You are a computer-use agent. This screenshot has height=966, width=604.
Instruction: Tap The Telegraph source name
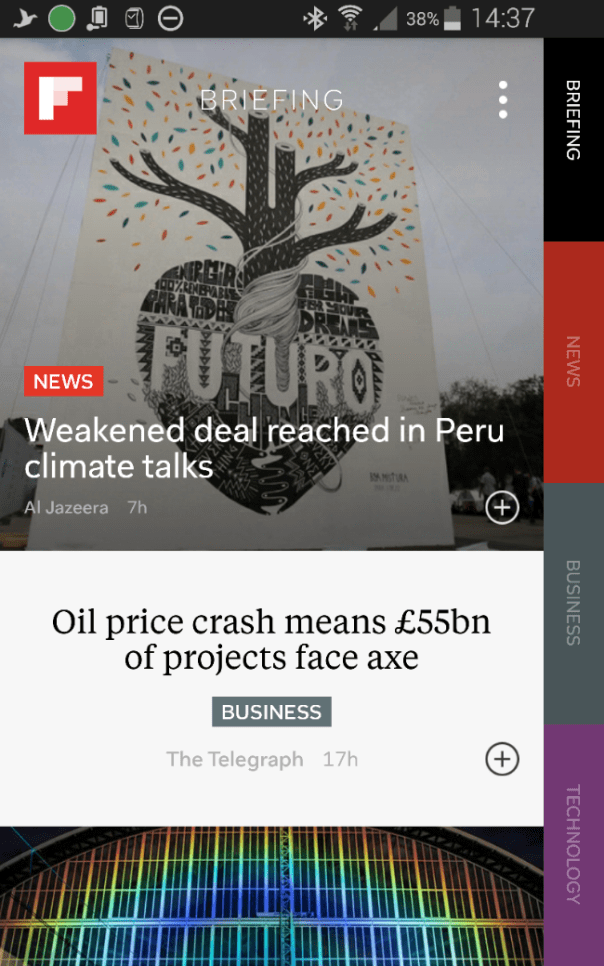point(234,759)
